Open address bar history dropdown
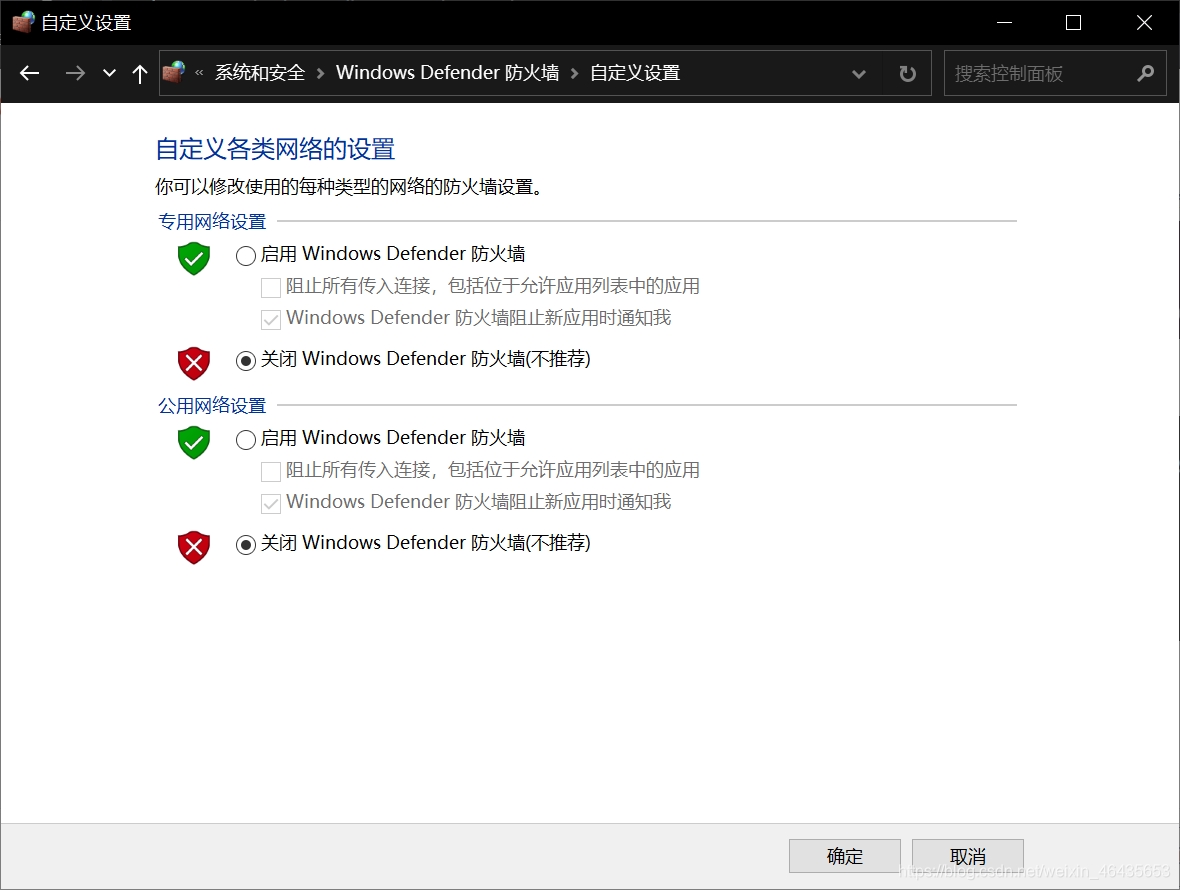This screenshot has height=890, width=1180. pos(859,74)
